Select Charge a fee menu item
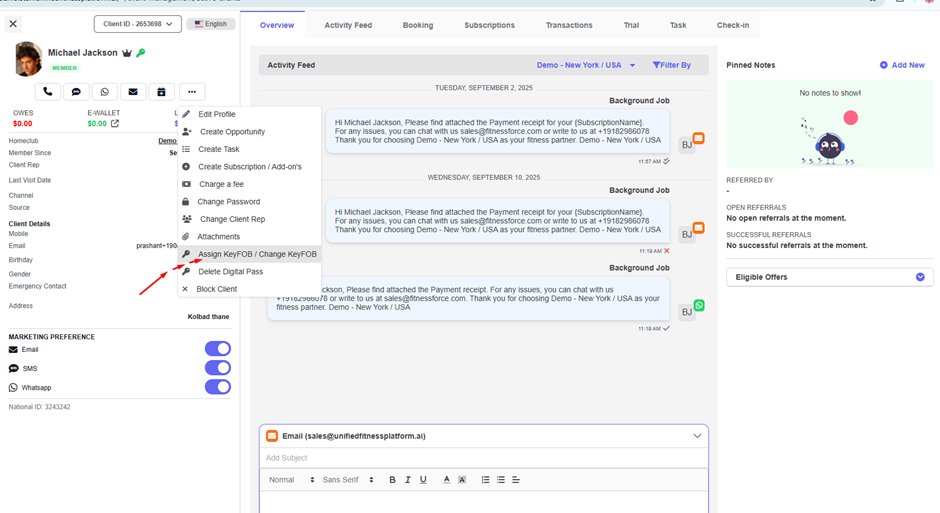940x513 pixels. pos(249,184)
